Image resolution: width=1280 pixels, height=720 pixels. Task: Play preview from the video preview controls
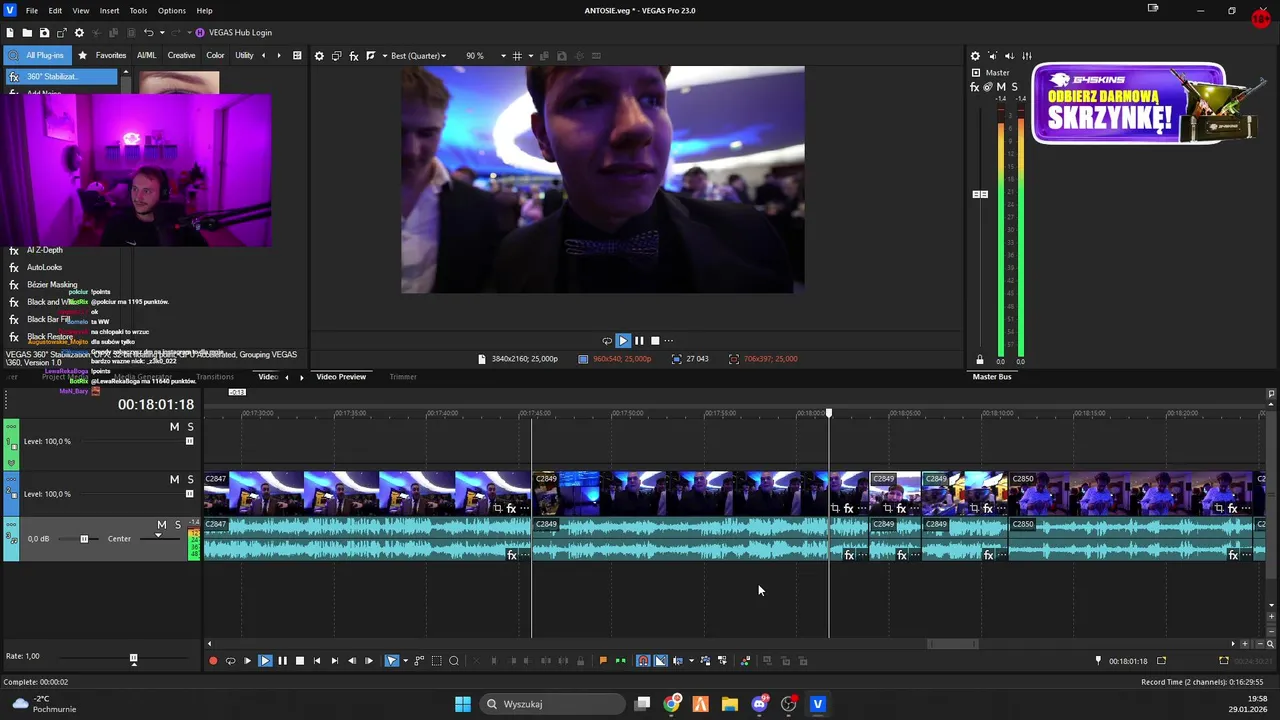point(622,340)
